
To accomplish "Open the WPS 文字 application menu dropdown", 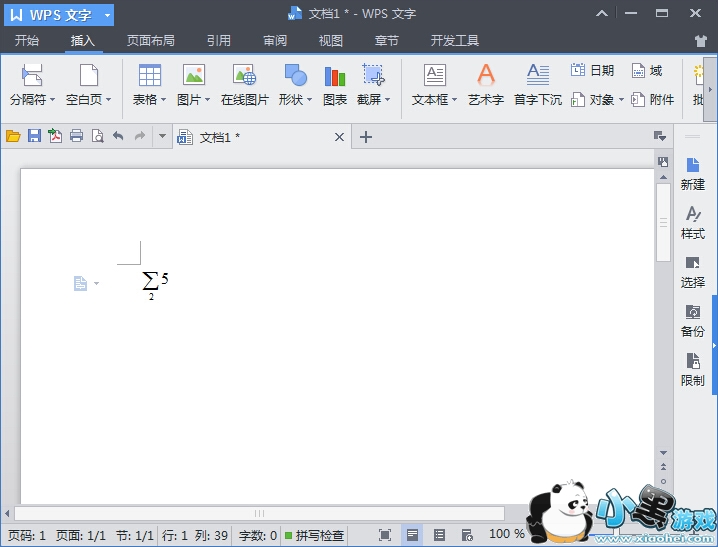I will pyautogui.click(x=107, y=15).
